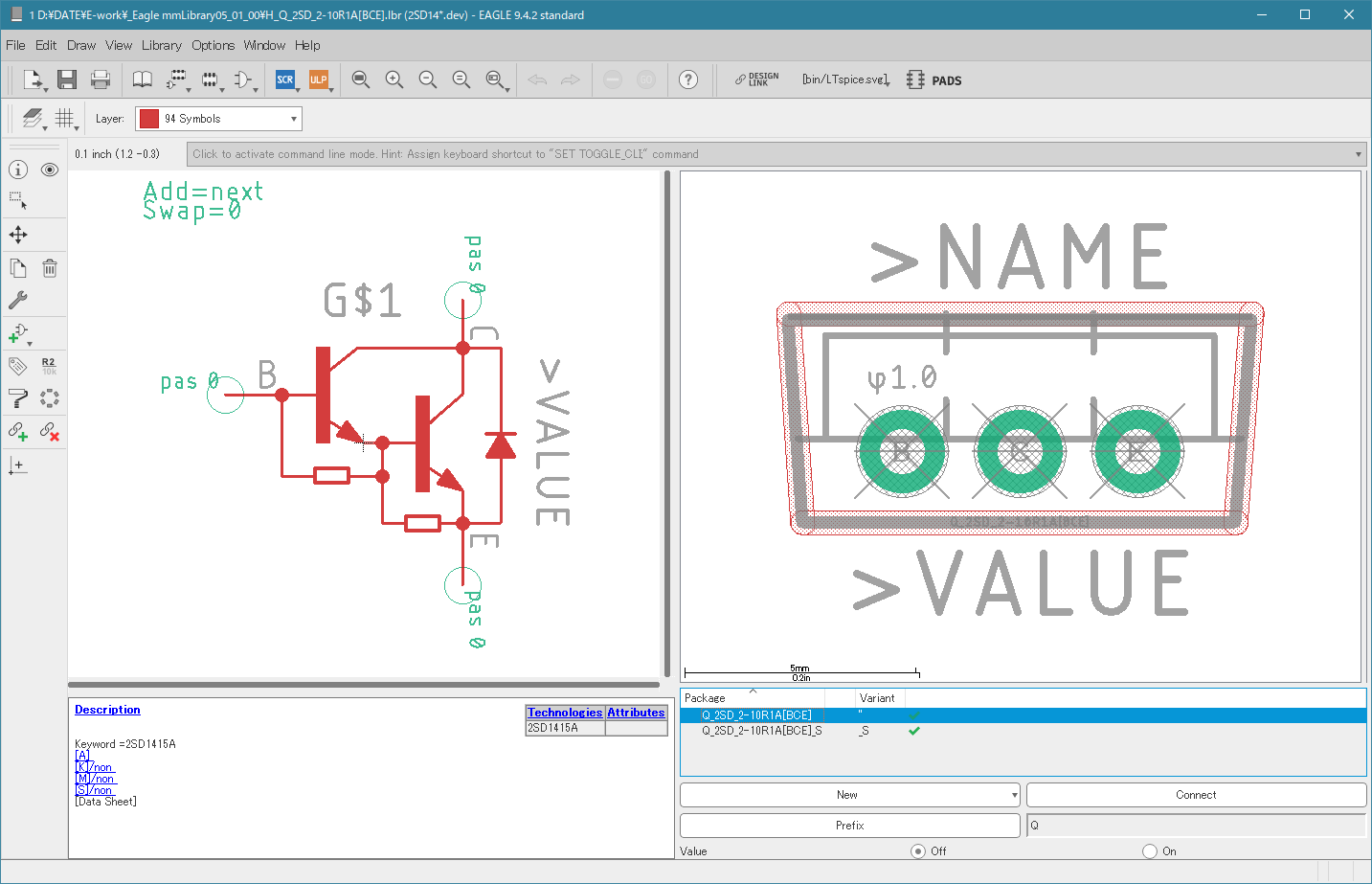Click the Print icon

pos(100,79)
